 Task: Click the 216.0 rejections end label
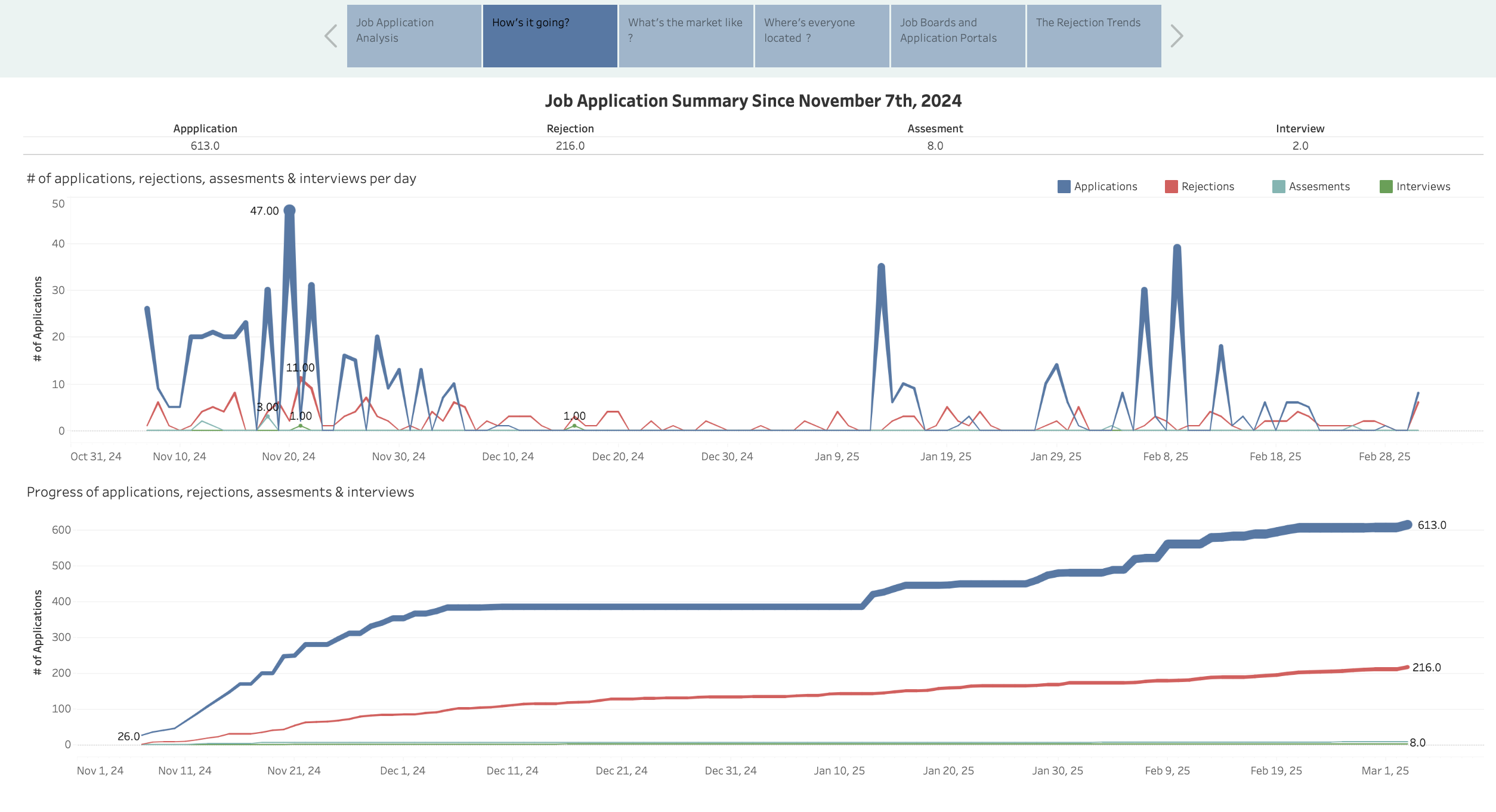(x=1426, y=668)
